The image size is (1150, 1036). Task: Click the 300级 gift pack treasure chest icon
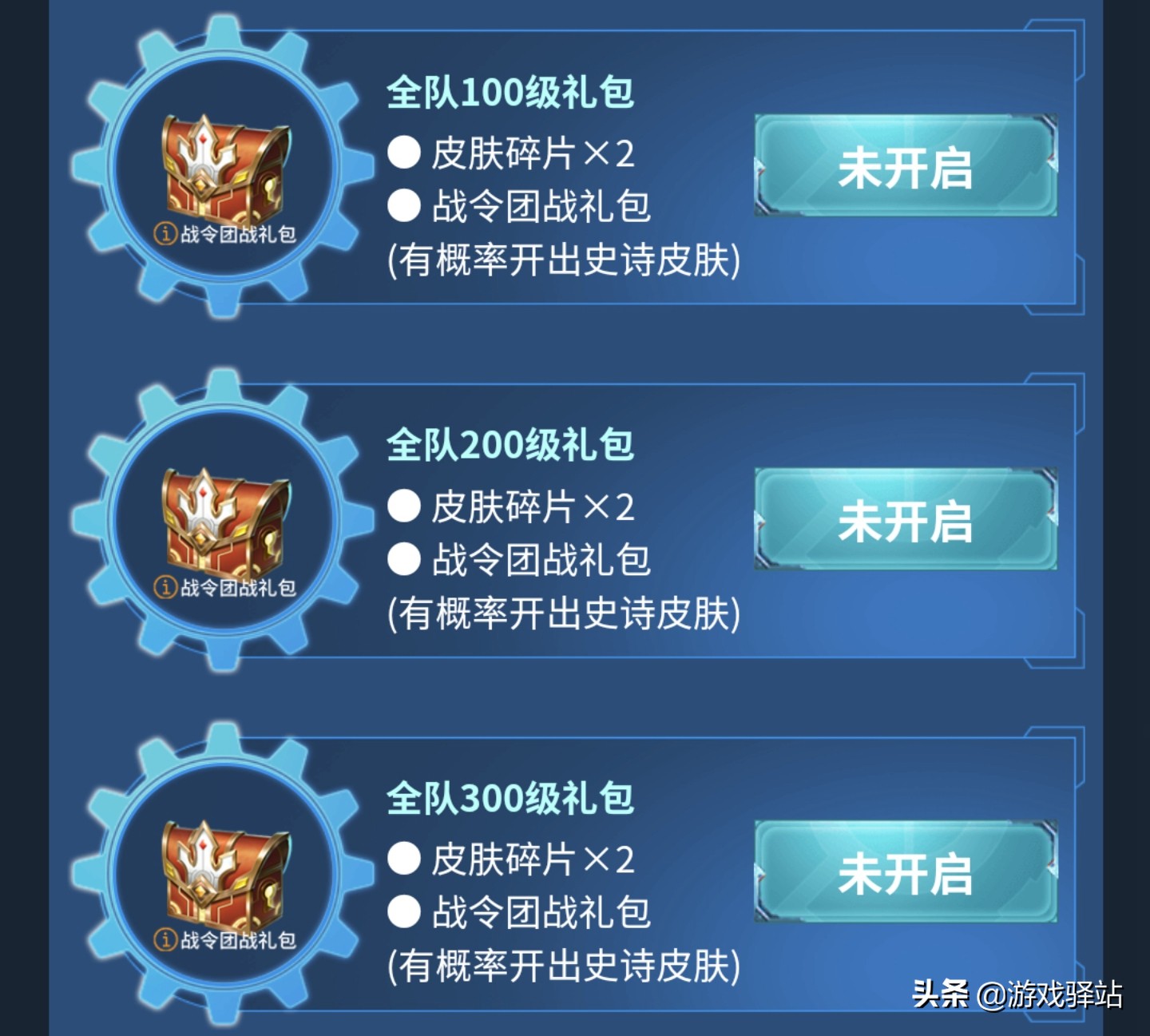(x=225, y=873)
